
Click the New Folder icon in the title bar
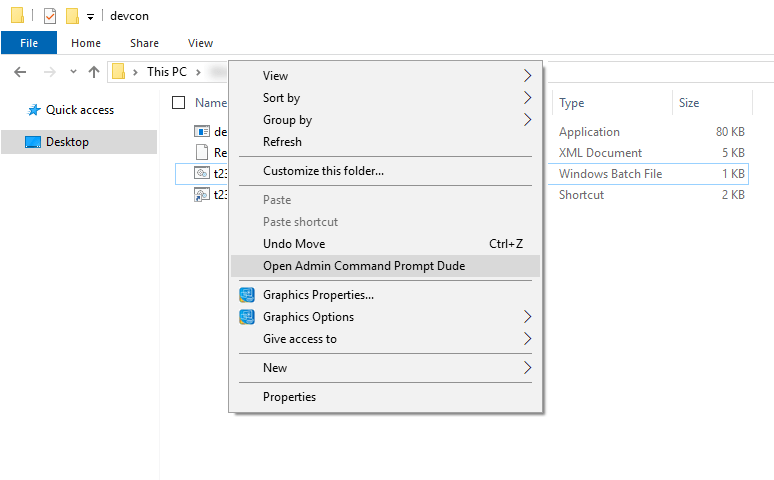[x=72, y=16]
